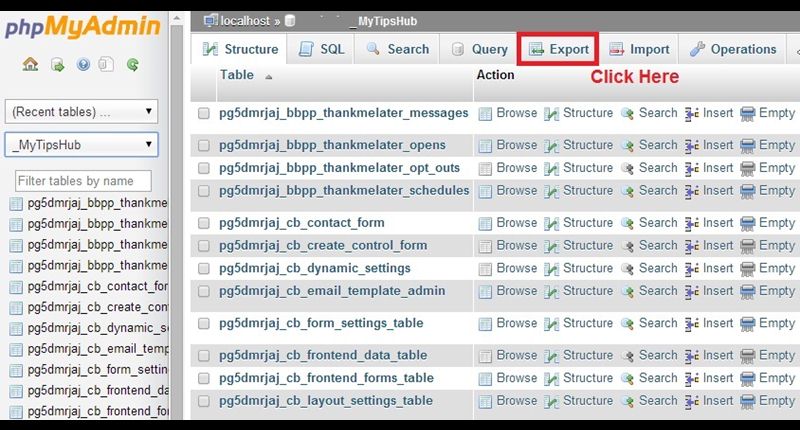The height and width of the screenshot is (430, 800).
Task: Click Empty for pg5dmrjaj_cb_dynamic_settings
Action: click(x=777, y=268)
